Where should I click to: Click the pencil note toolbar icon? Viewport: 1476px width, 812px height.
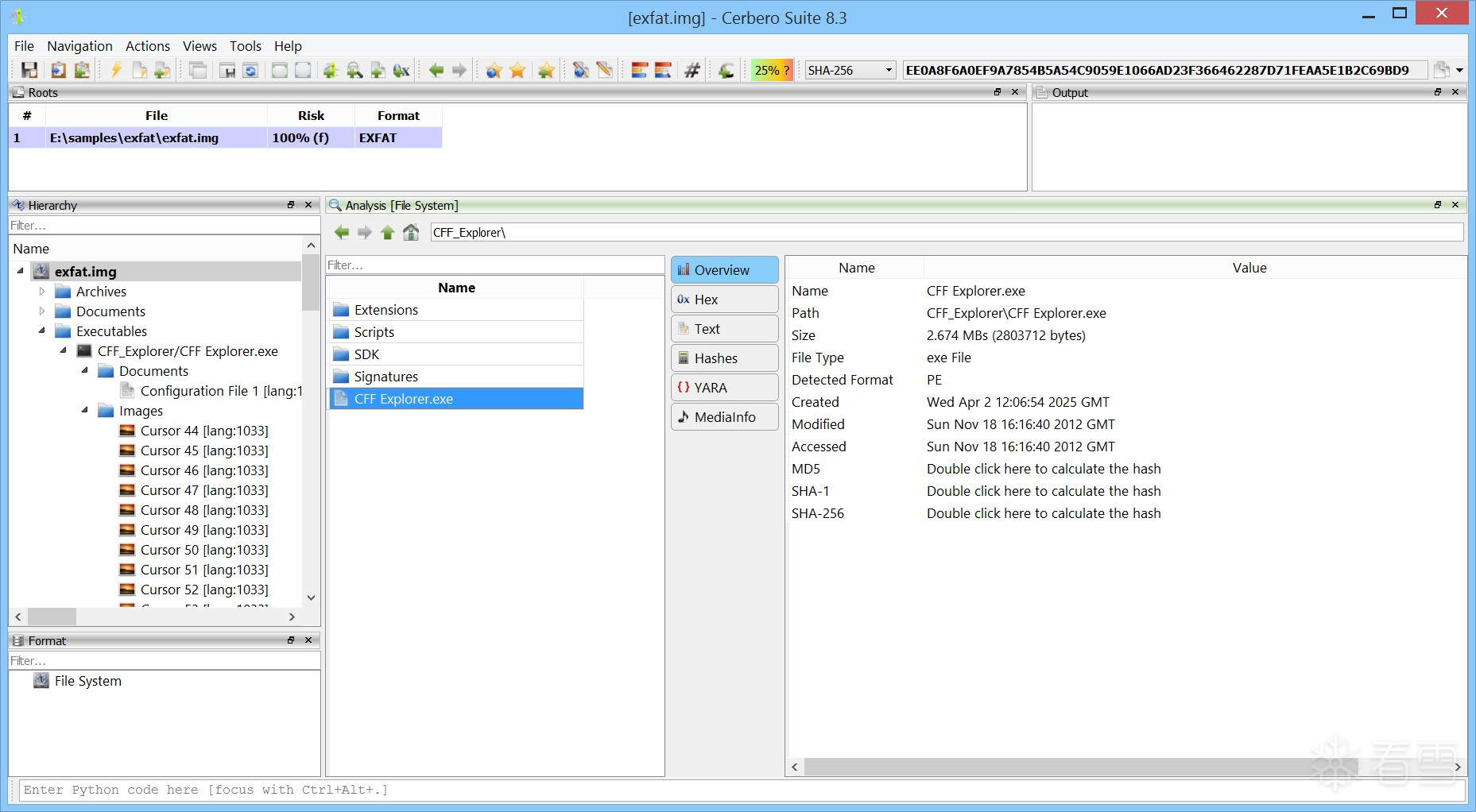(x=605, y=70)
